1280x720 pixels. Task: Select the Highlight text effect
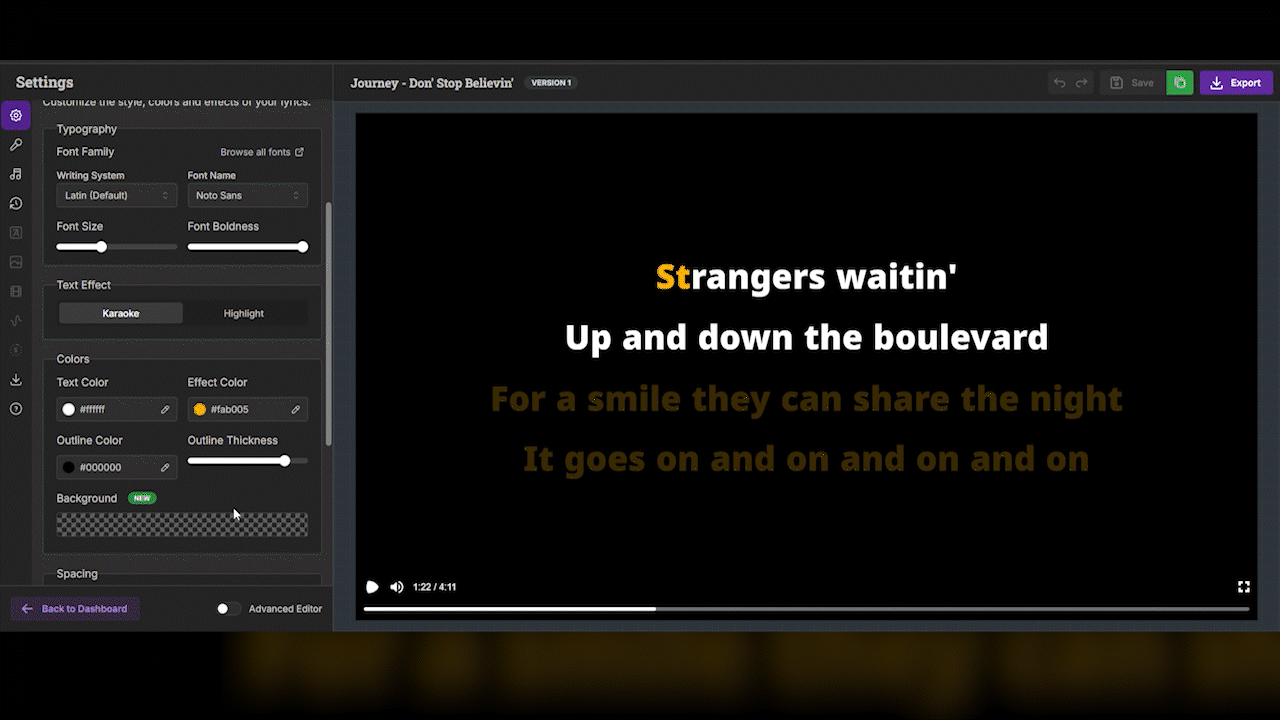click(x=244, y=314)
